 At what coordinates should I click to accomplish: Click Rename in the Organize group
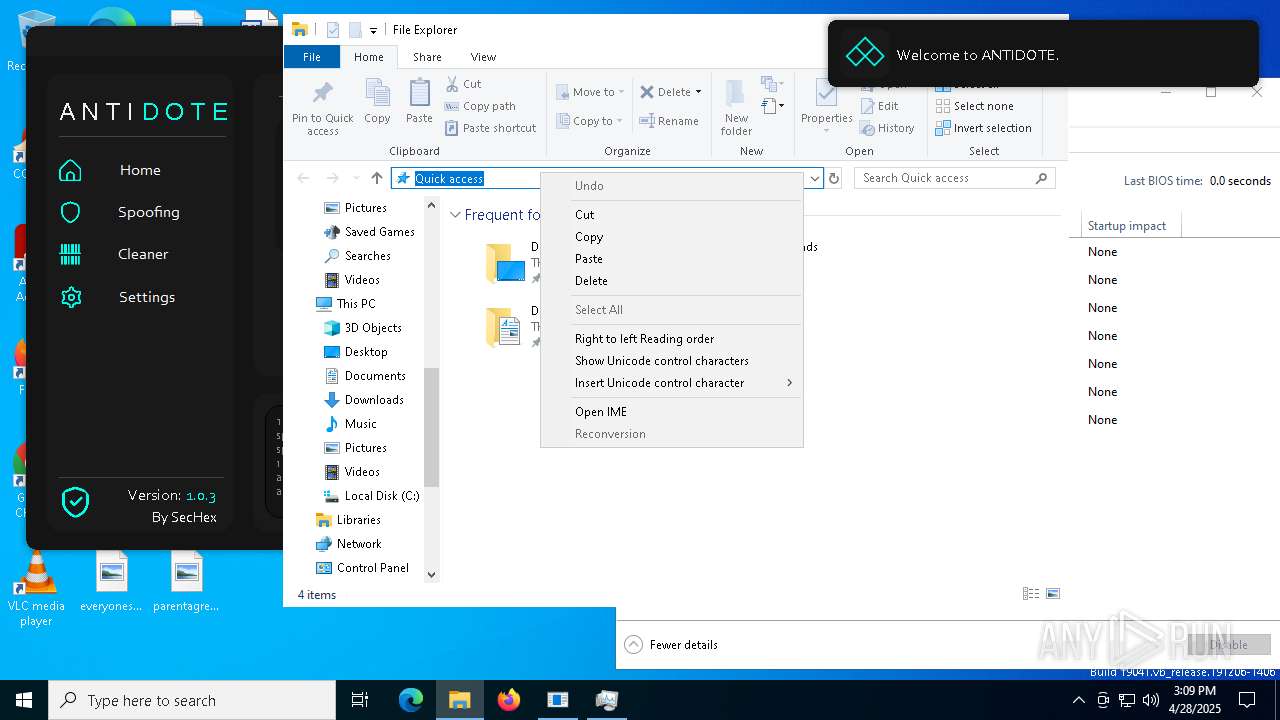pyautogui.click(x=669, y=121)
